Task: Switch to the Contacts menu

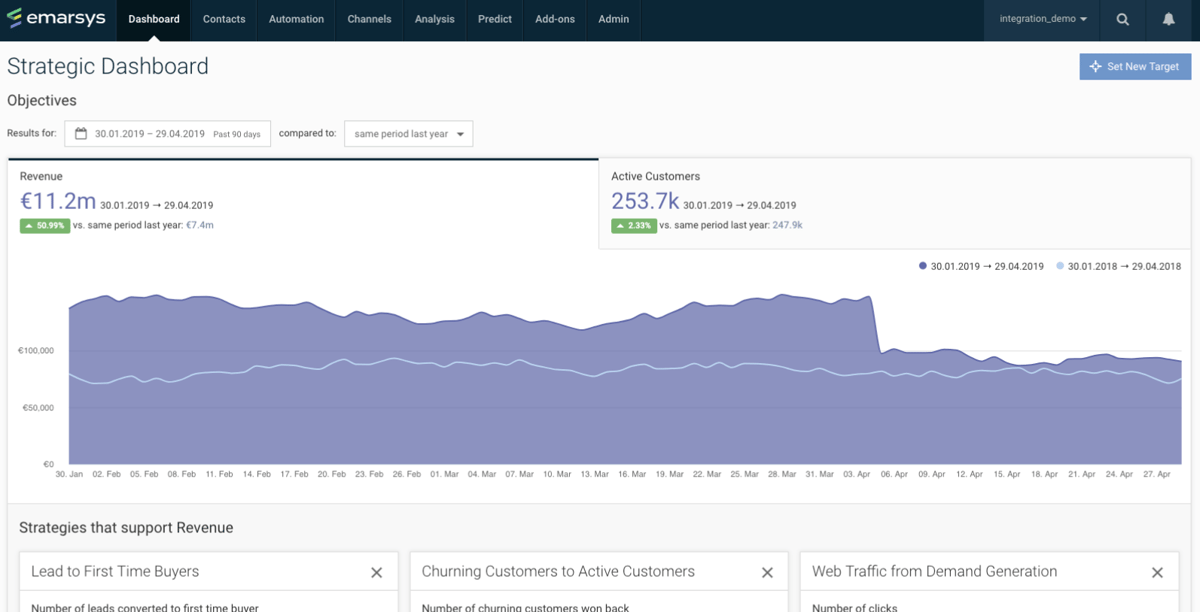Action: pos(223,20)
